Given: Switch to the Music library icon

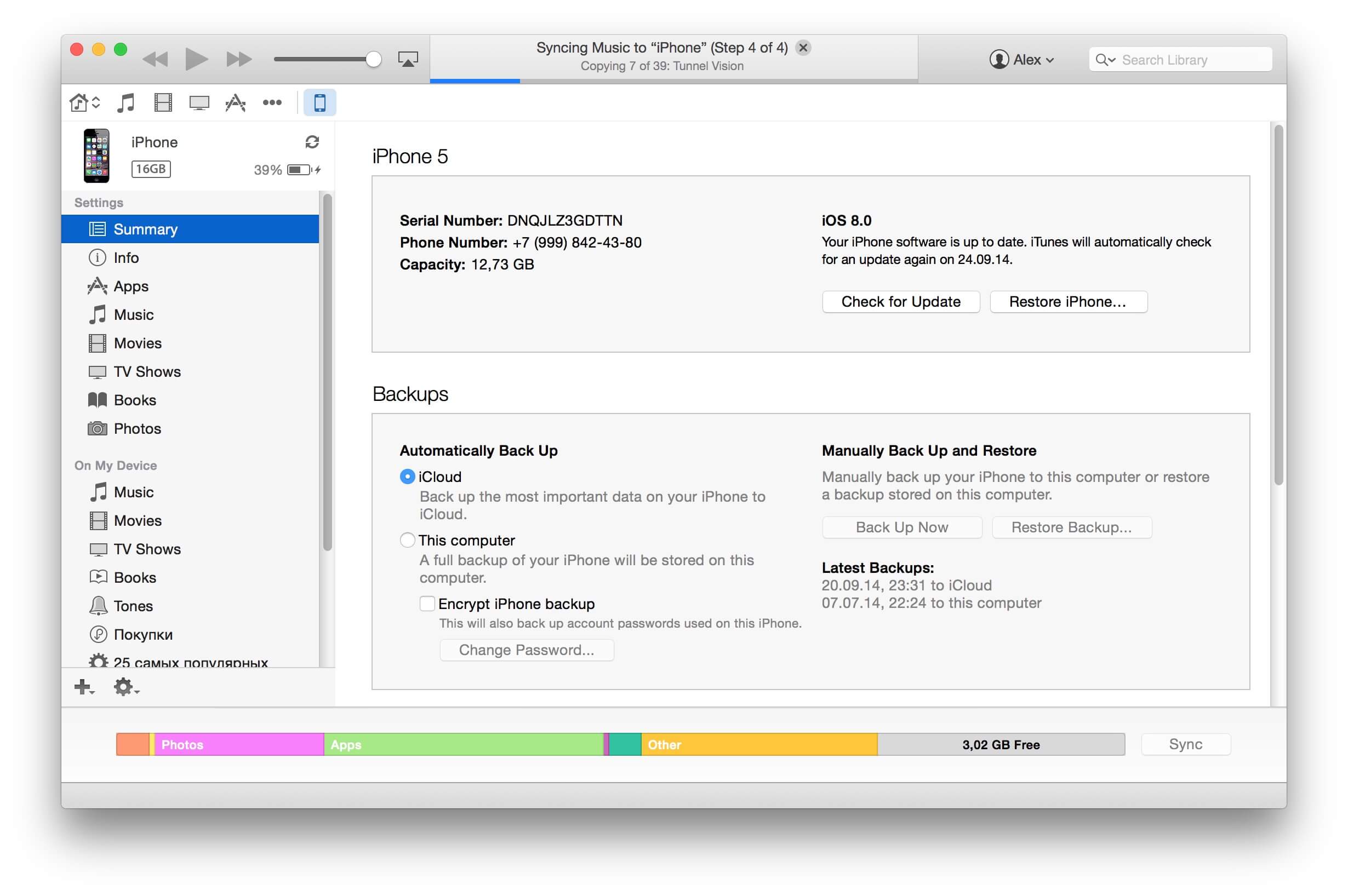Looking at the screenshot, I should click(x=126, y=103).
